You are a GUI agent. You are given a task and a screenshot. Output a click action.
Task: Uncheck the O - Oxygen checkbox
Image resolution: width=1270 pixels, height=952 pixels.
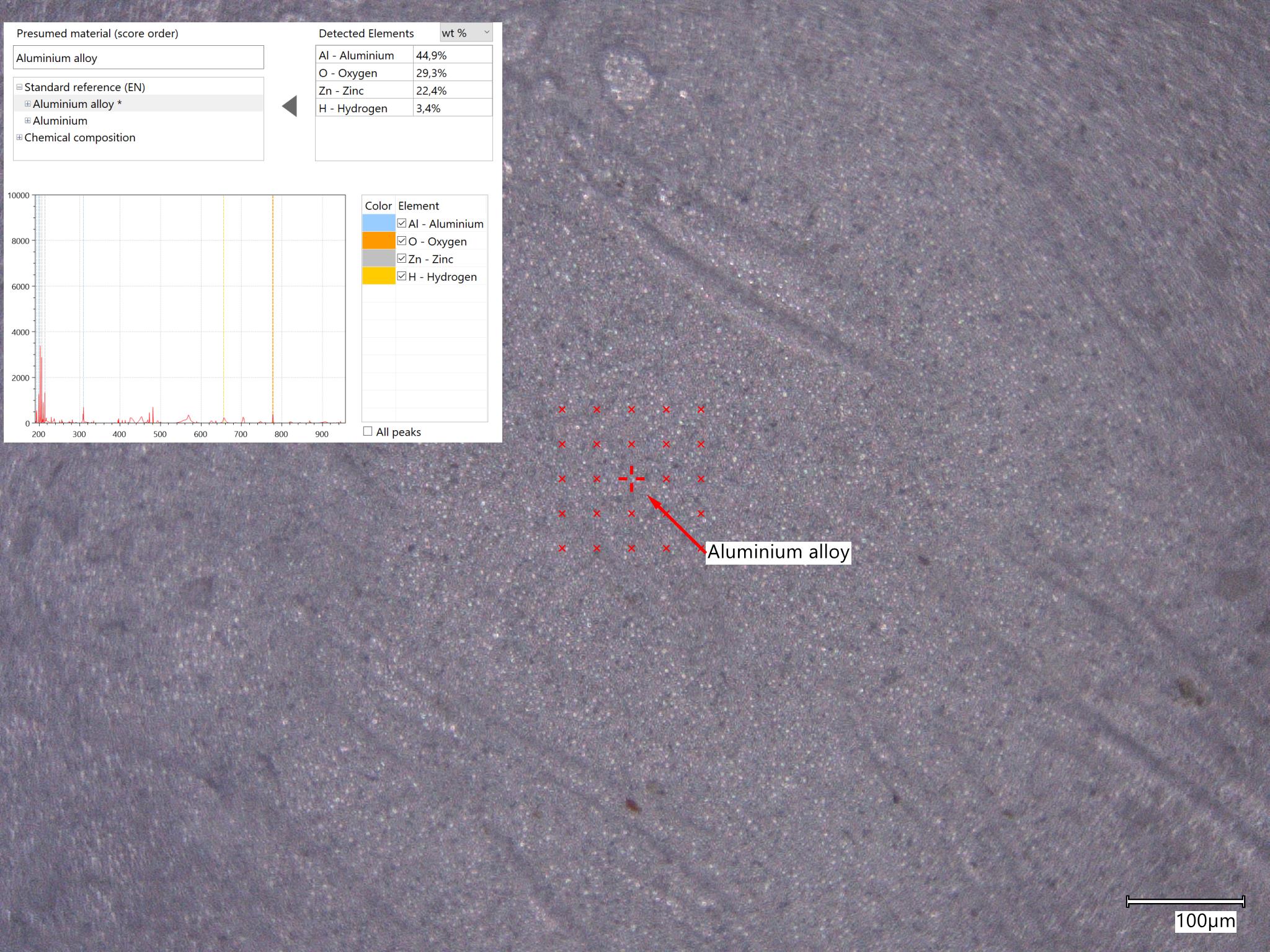(x=402, y=241)
